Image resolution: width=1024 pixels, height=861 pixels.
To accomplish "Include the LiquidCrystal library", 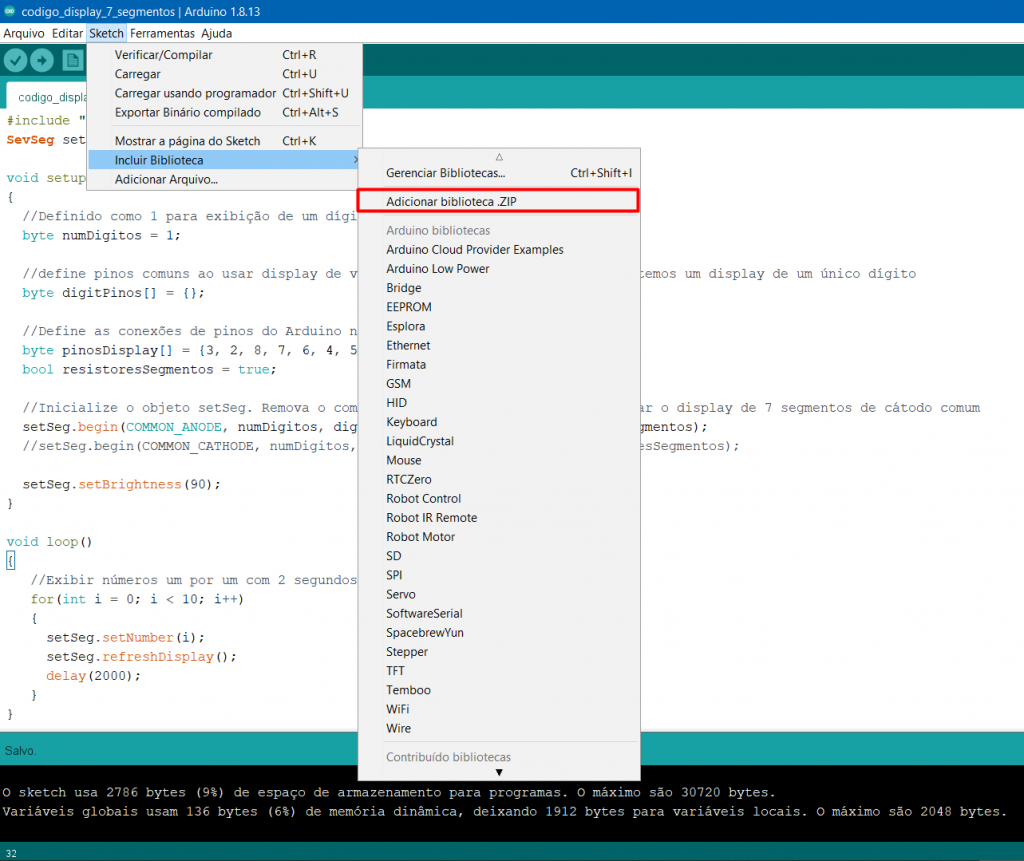I will 419,441.
